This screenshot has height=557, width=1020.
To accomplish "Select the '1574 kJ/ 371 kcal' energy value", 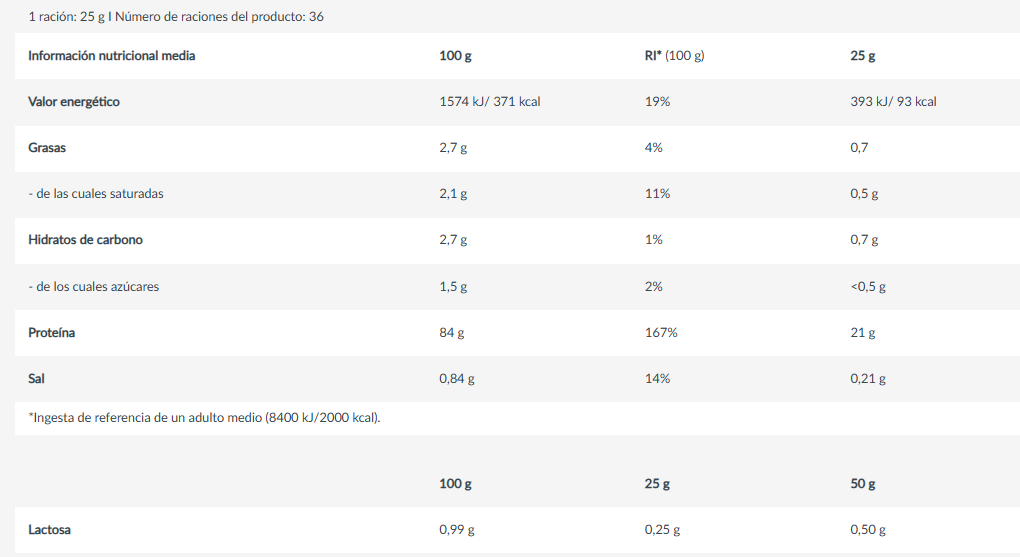I will coord(490,102).
